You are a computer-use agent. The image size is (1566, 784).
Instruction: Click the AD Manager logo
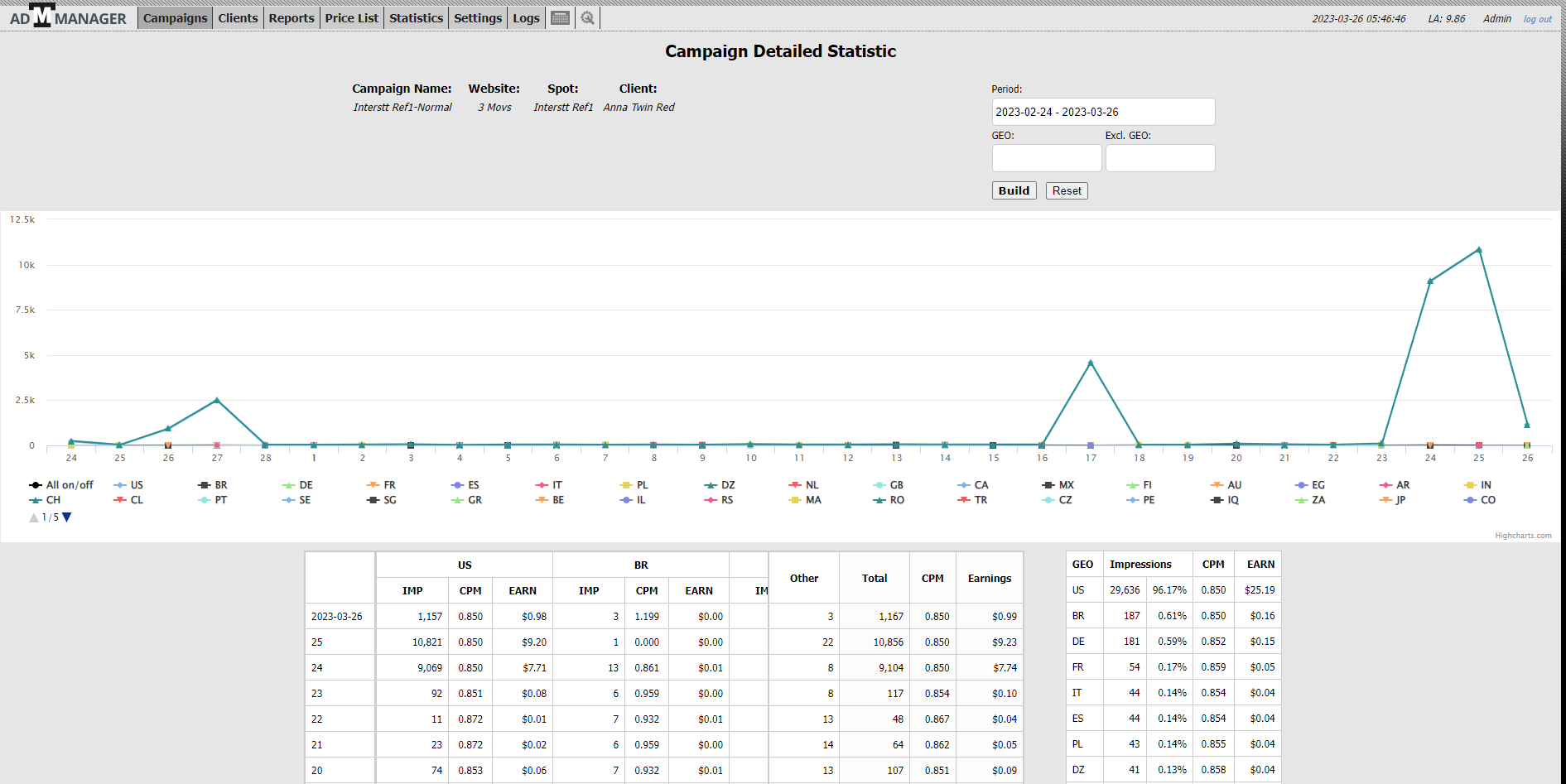point(68,17)
